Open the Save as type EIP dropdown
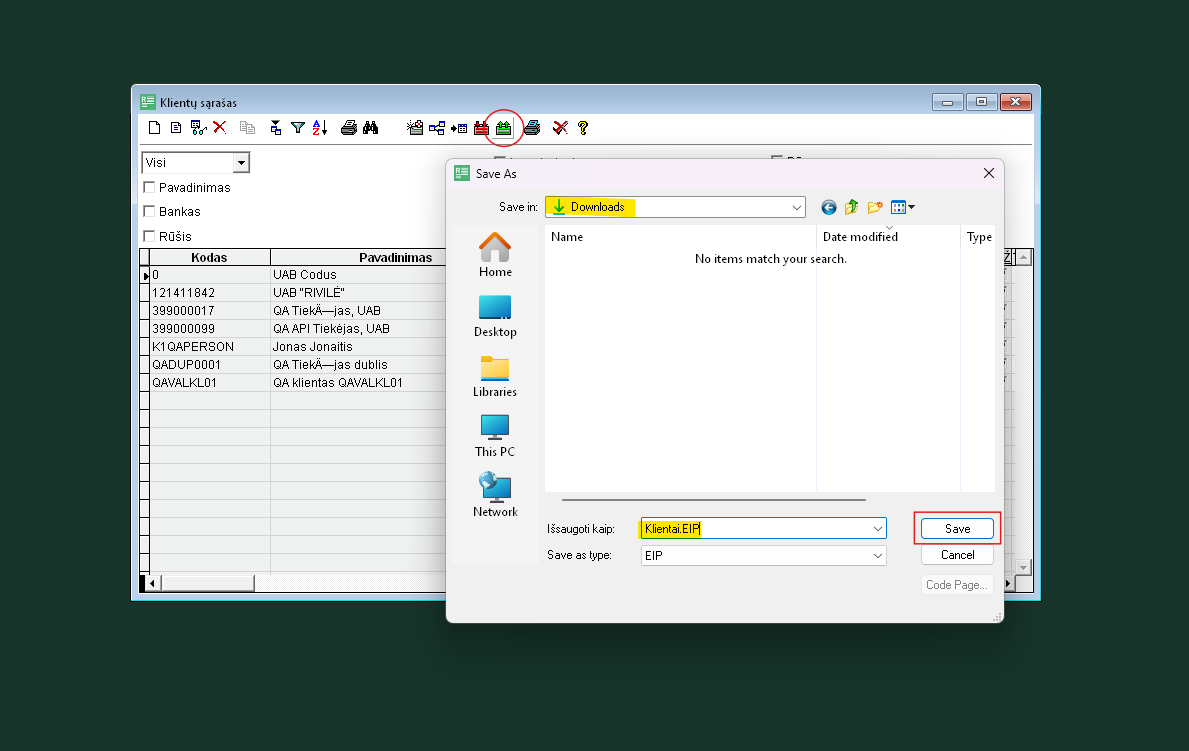This screenshot has width=1189, height=751. point(877,555)
